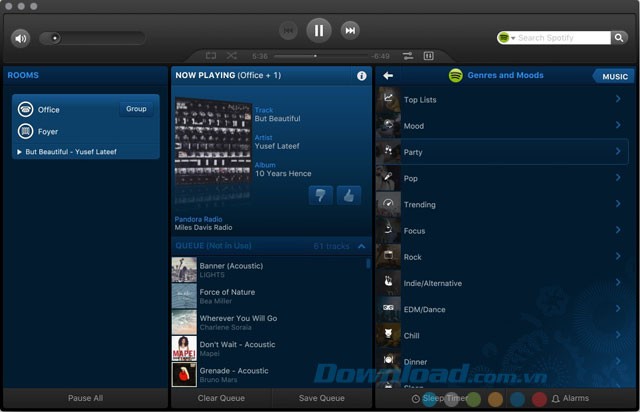Image resolution: width=640 pixels, height=412 pixels.
Task: Go back to the previous track
Action: pyautogui.click(x=288, y=31)
